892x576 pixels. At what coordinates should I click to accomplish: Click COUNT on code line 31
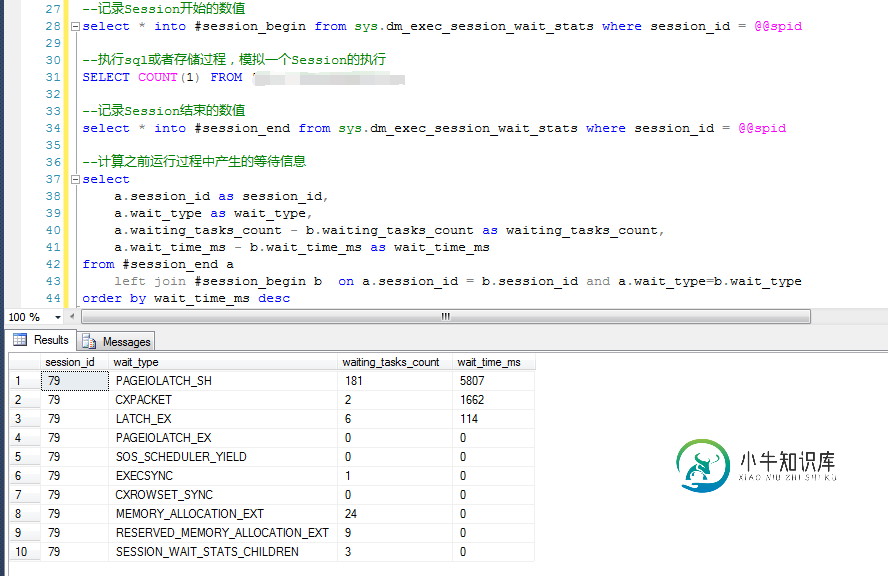(x=158, y=77)
